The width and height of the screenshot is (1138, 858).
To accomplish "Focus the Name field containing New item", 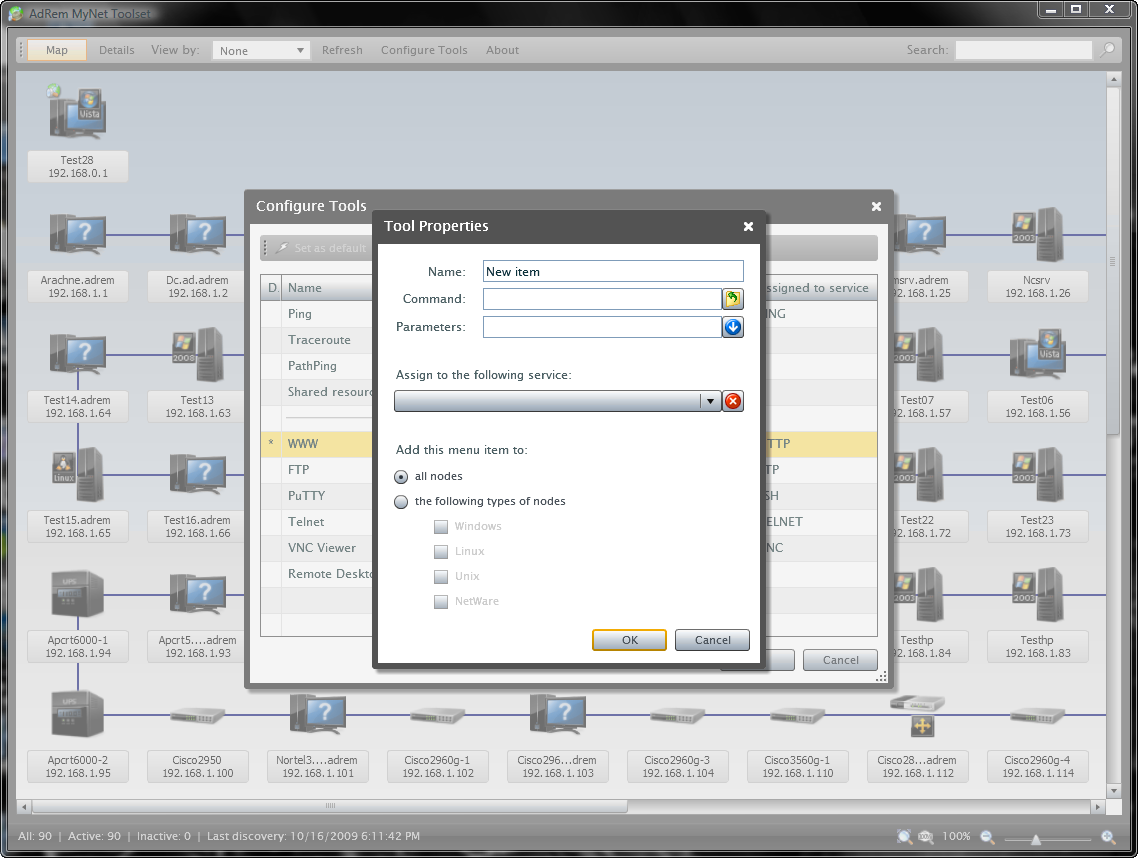I will tap(613, 271).
